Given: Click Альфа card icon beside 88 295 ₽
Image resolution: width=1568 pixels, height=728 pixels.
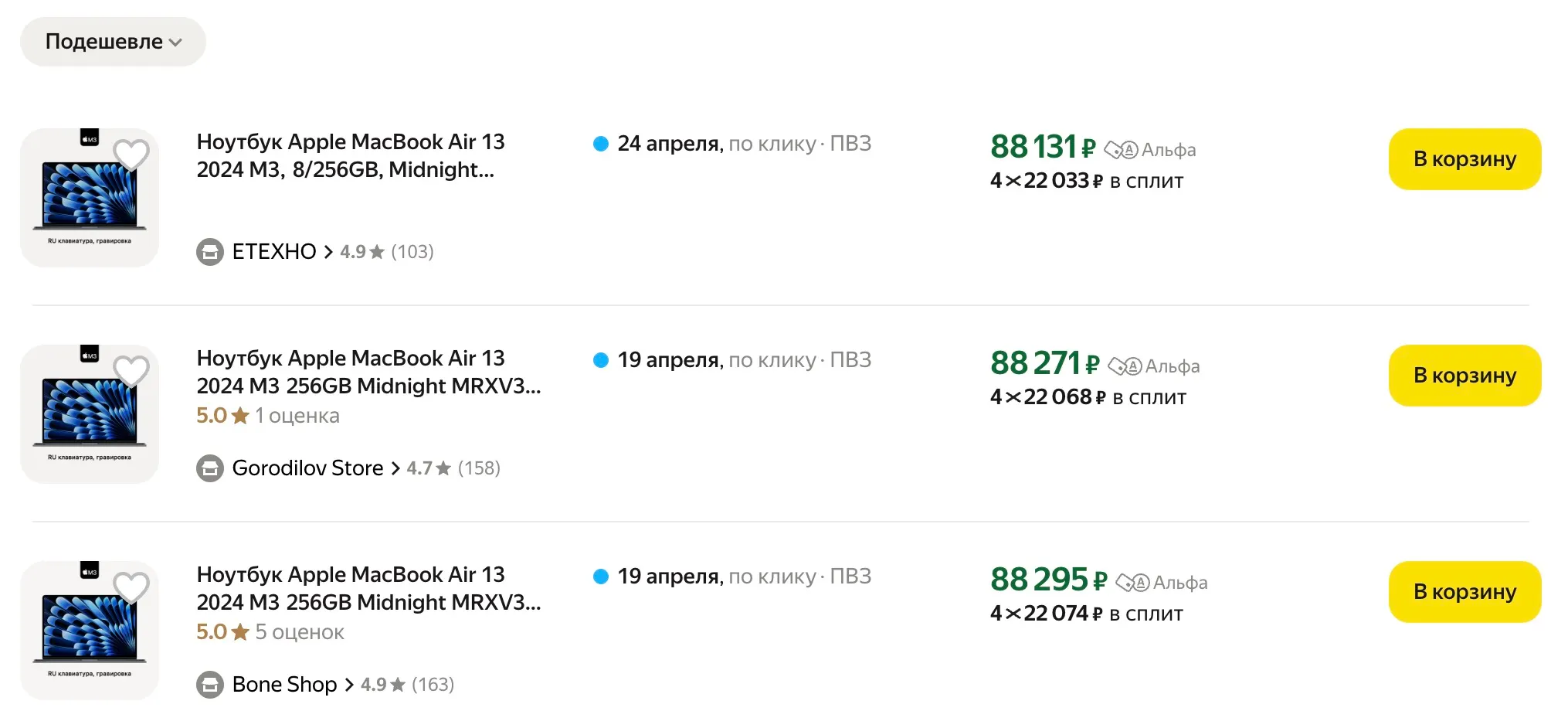Looking at the screenshot, I should coord(1132,583).
